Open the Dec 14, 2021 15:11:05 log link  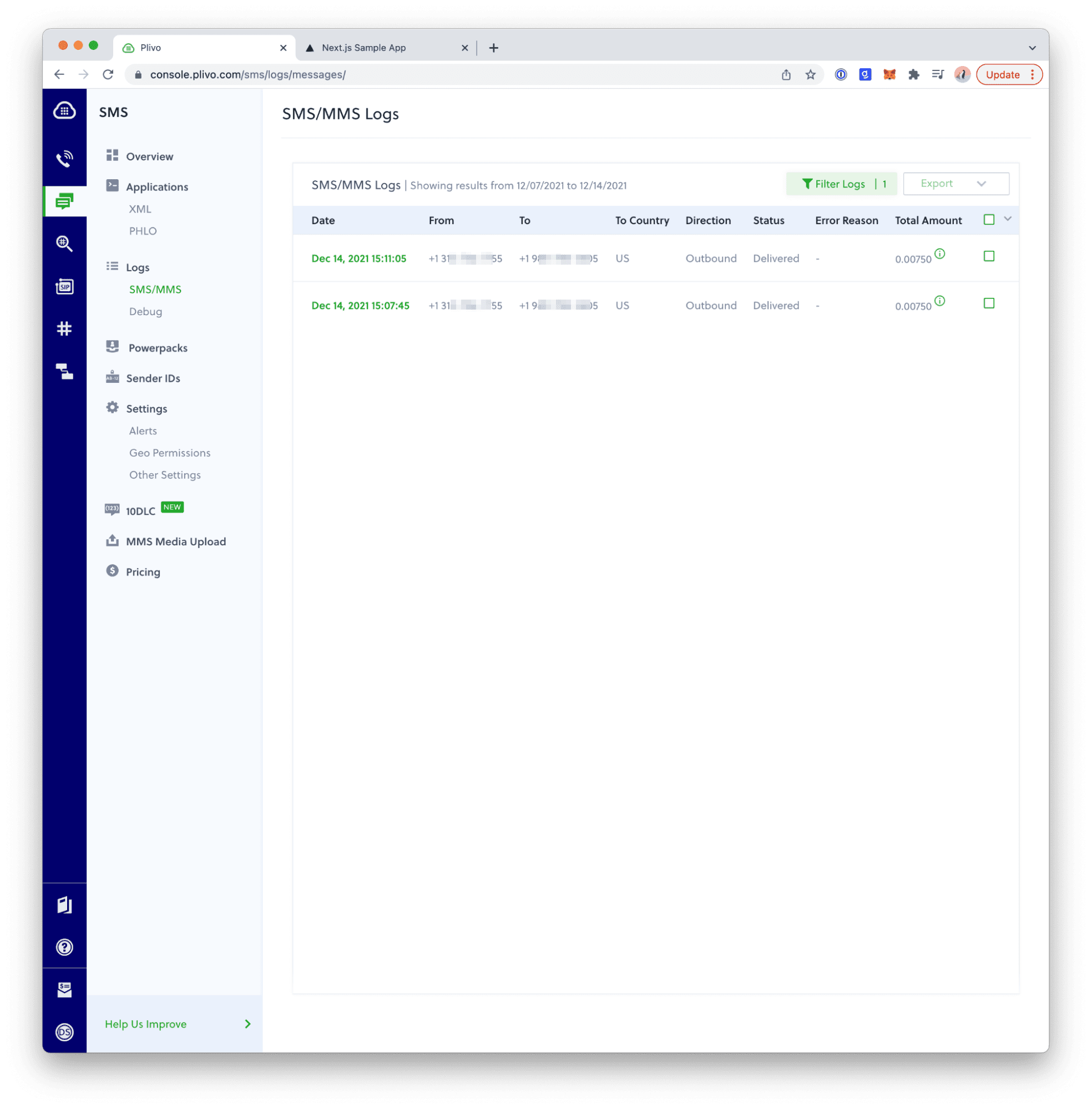(x=358, y=259)
